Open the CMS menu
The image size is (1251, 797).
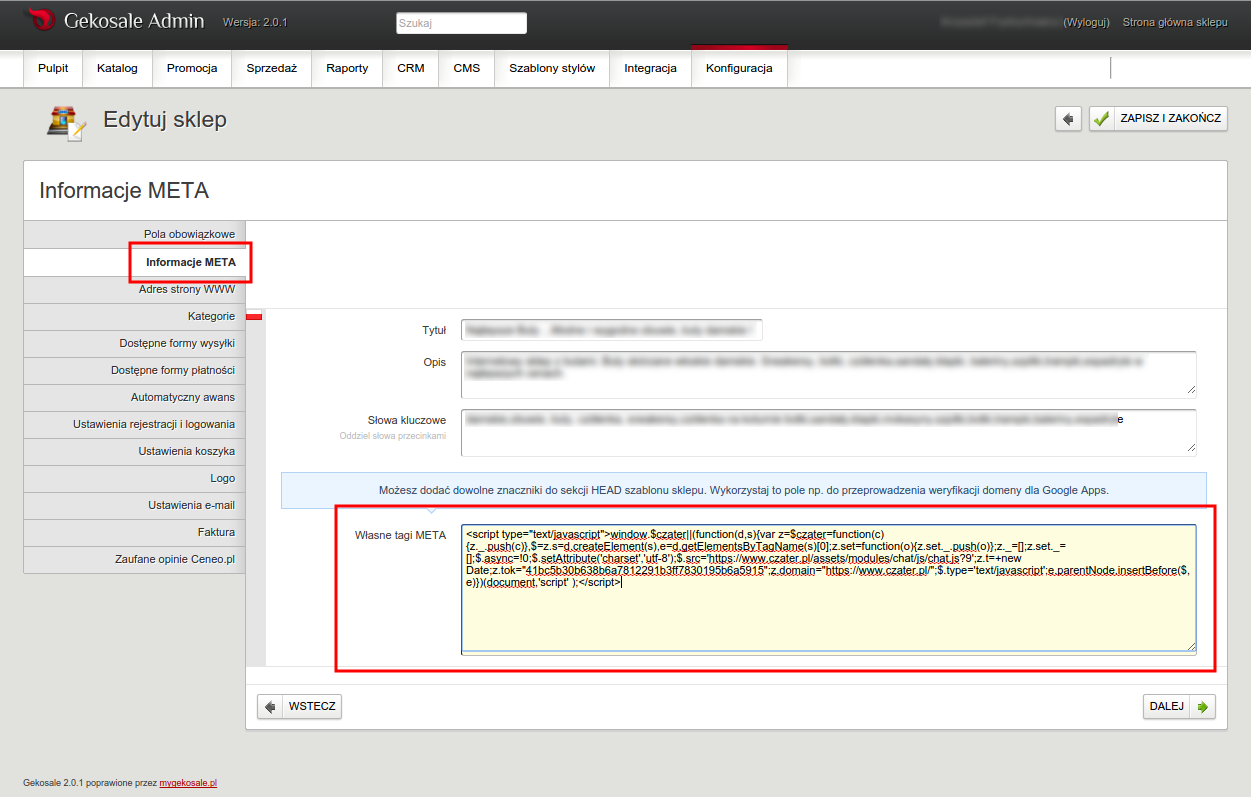point(467,68)
